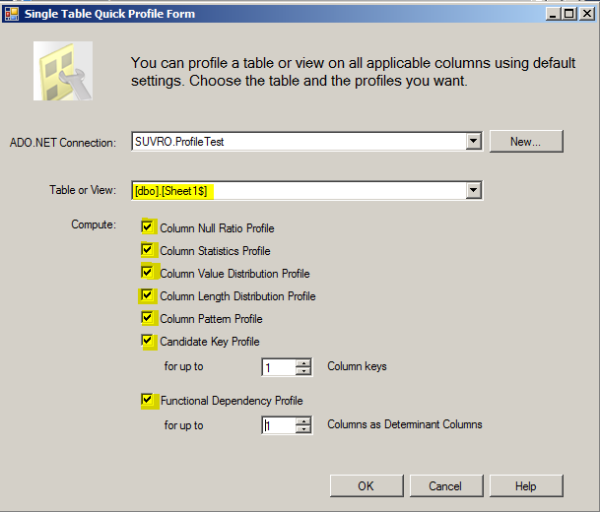Click the Column keys number field
The image size is (600, 512).
pos(279,367)
